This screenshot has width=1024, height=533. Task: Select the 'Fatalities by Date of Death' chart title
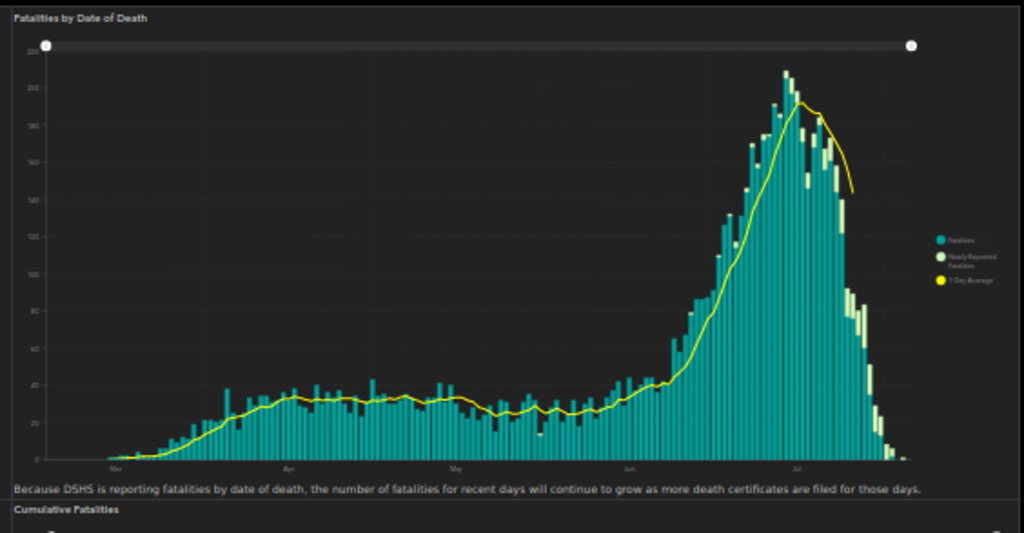pos(80,18)
